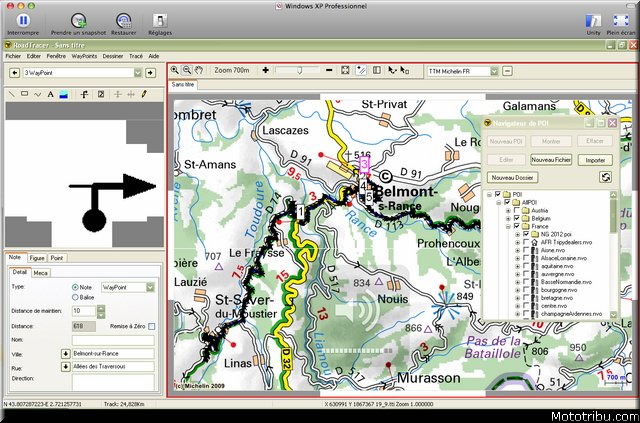Select the hand pan tool
The width and height of the screenshot is (640, 423).
pos(199,70)
